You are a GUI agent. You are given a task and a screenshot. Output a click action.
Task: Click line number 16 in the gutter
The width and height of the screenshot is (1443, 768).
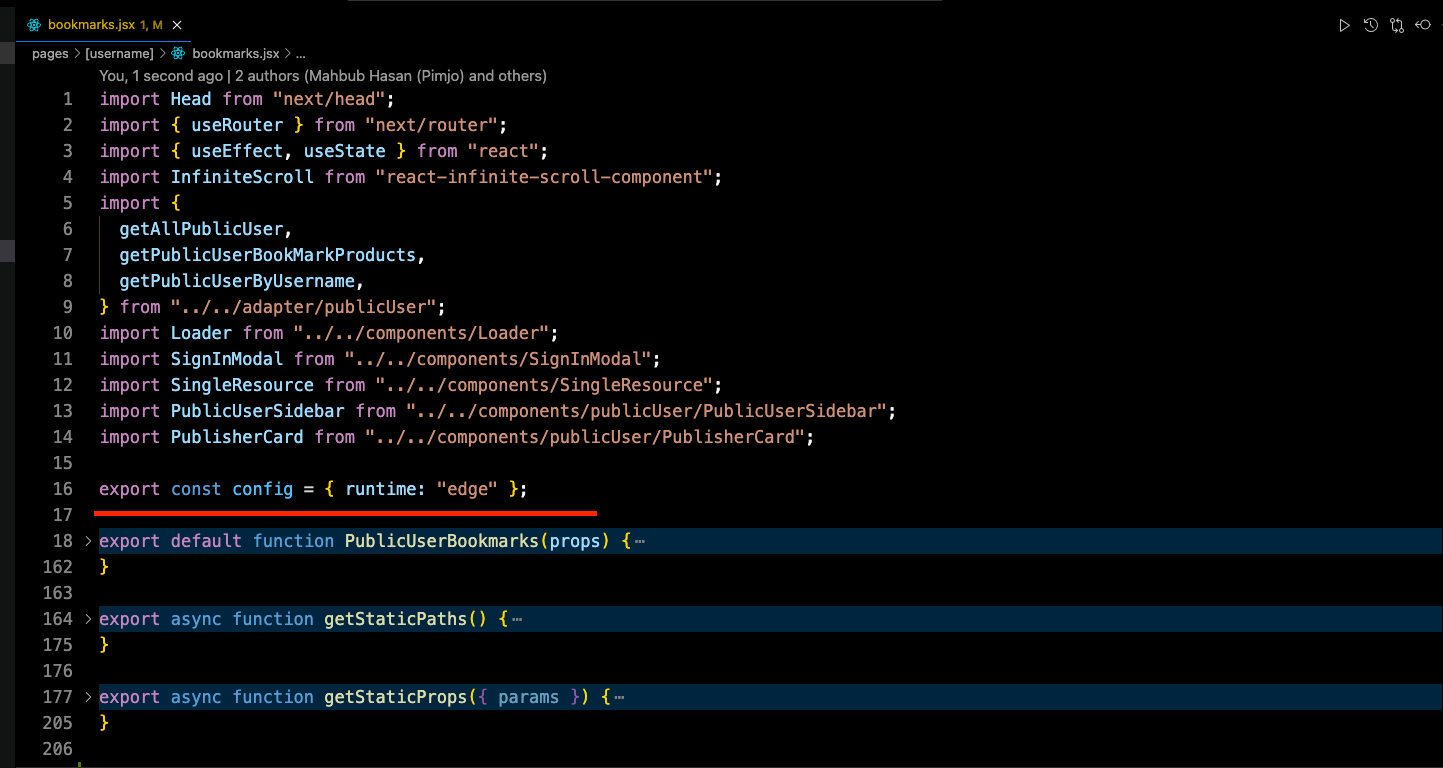(62, 488)
